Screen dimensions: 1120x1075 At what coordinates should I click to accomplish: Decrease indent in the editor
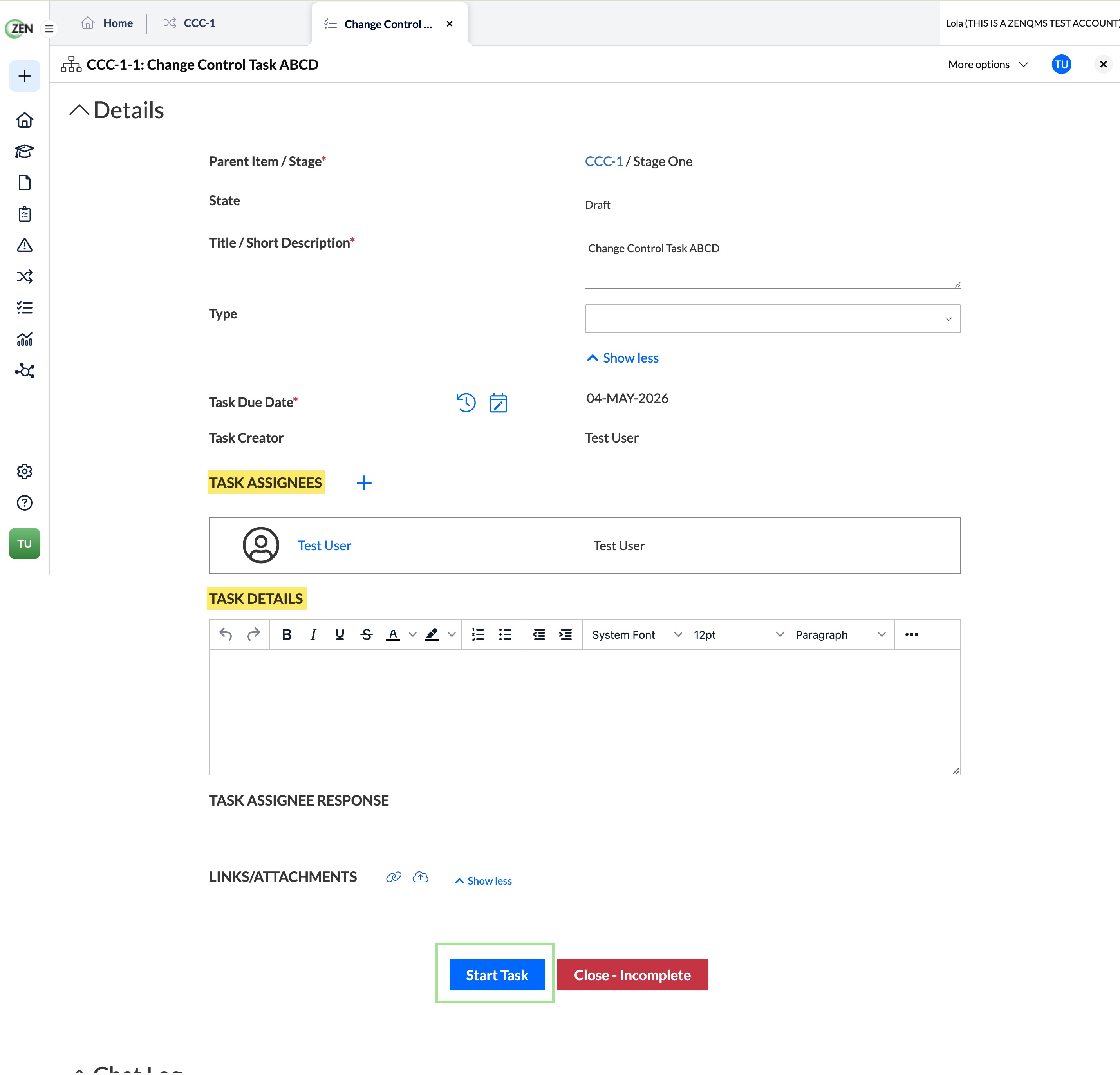pyautogui.click(x=538, y=634)
